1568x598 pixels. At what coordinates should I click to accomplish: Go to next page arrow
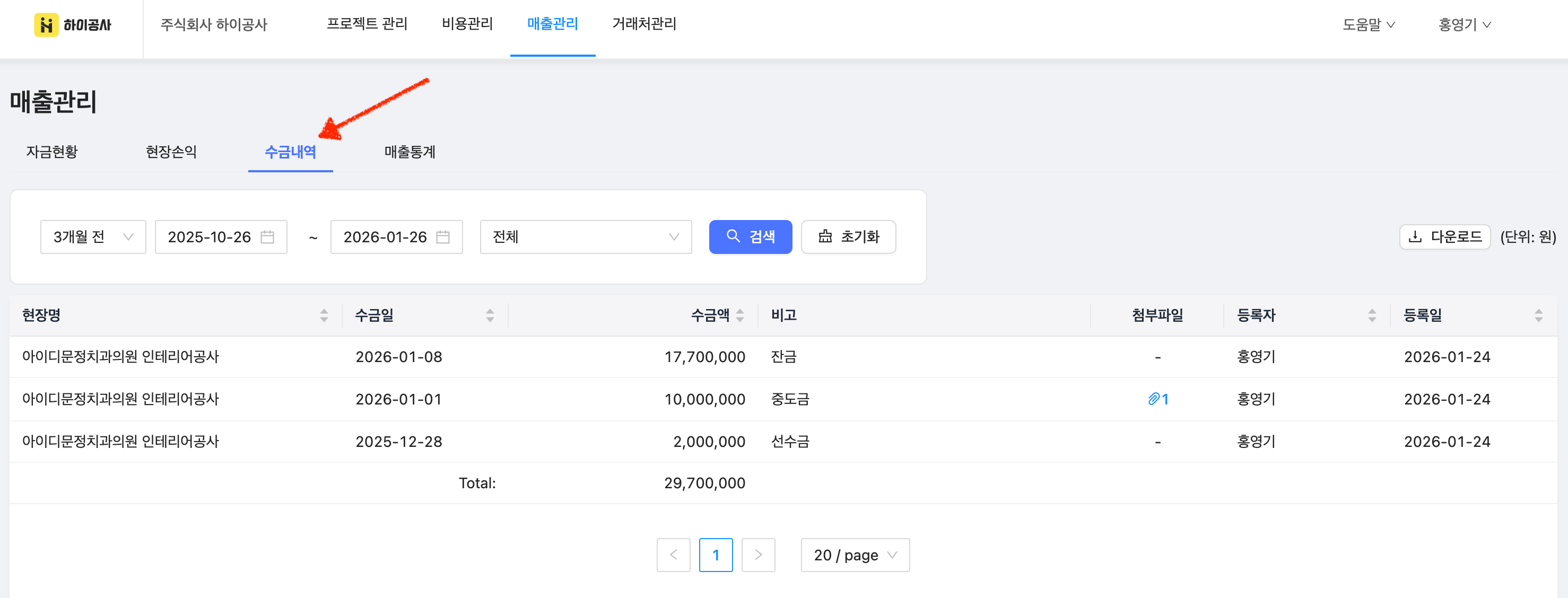758,555
